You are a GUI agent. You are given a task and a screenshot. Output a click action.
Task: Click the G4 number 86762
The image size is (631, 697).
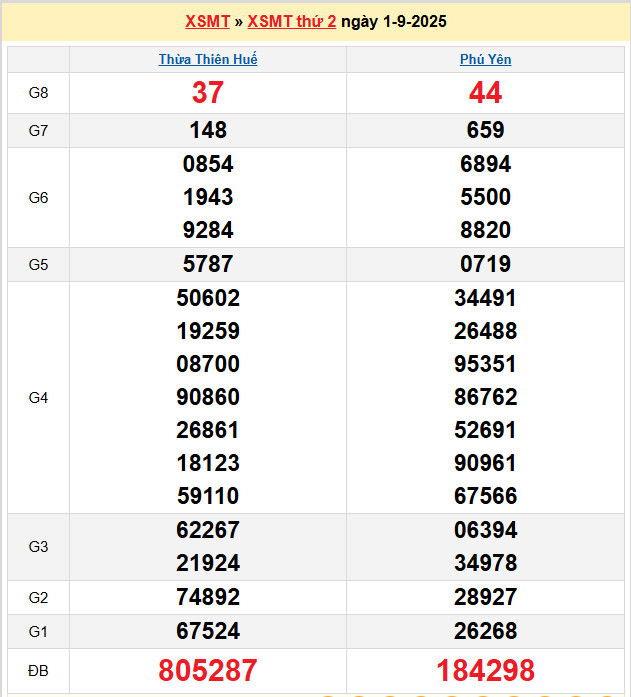[485, 397]
